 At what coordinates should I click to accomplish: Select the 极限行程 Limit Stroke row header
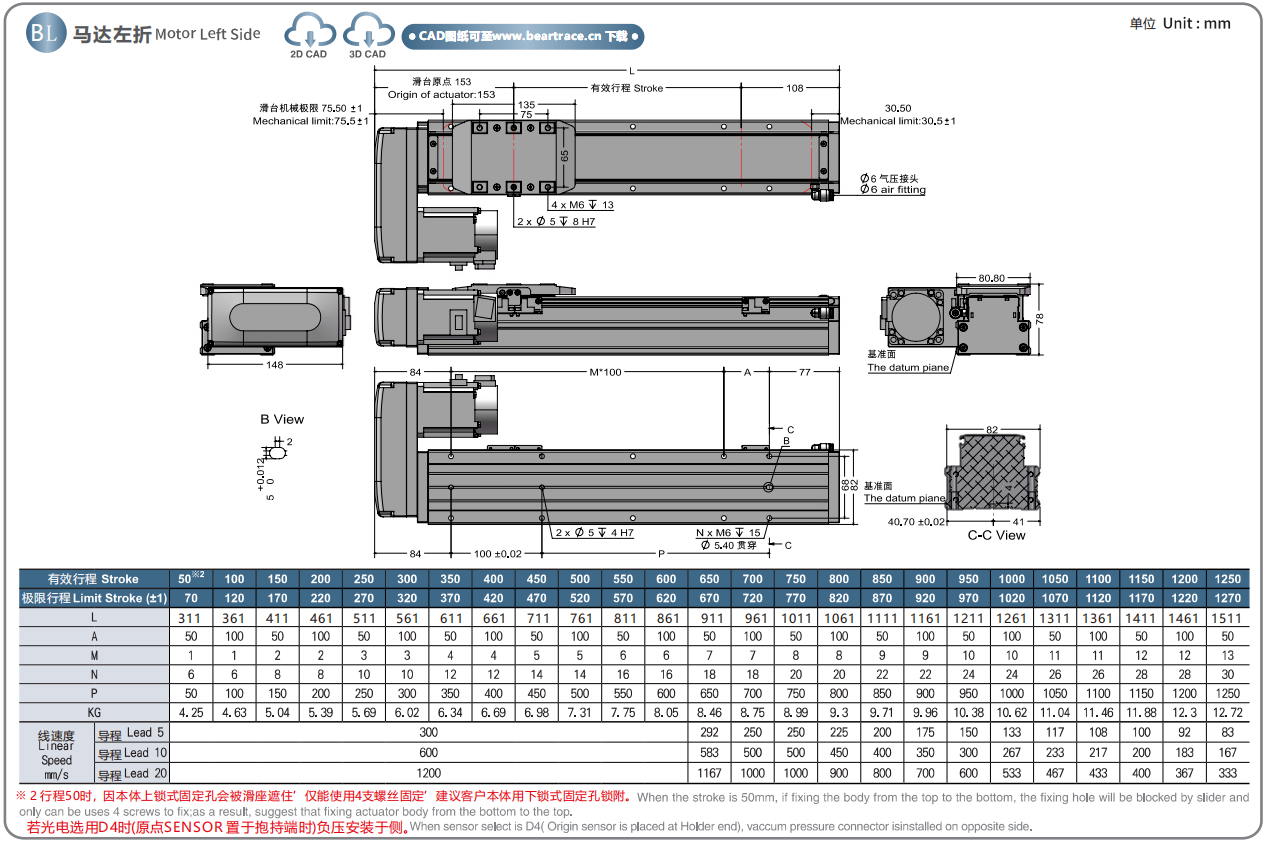(94, 598)
